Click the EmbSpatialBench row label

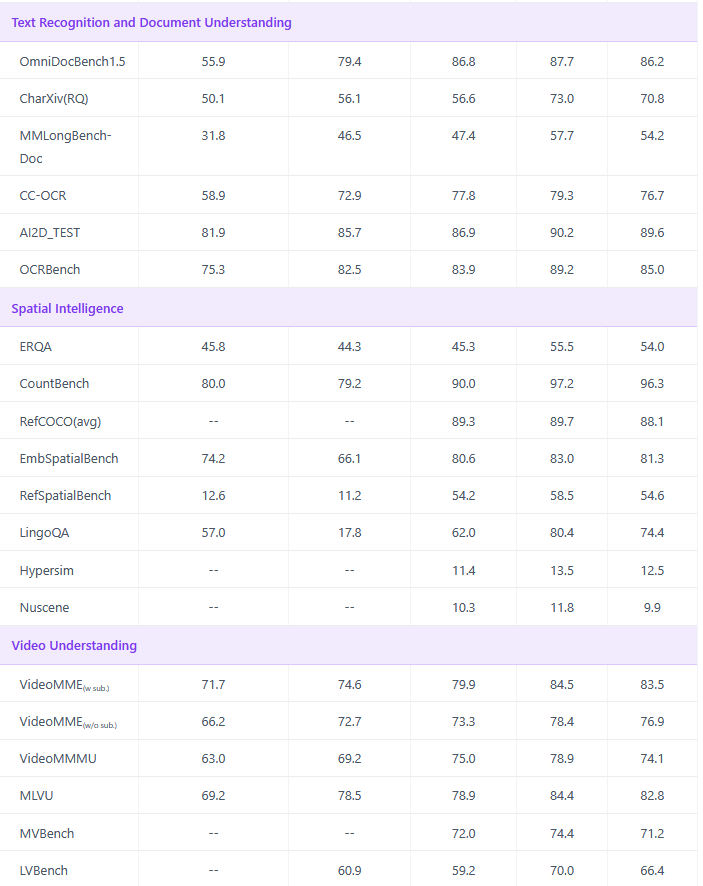tap(69, 458)
